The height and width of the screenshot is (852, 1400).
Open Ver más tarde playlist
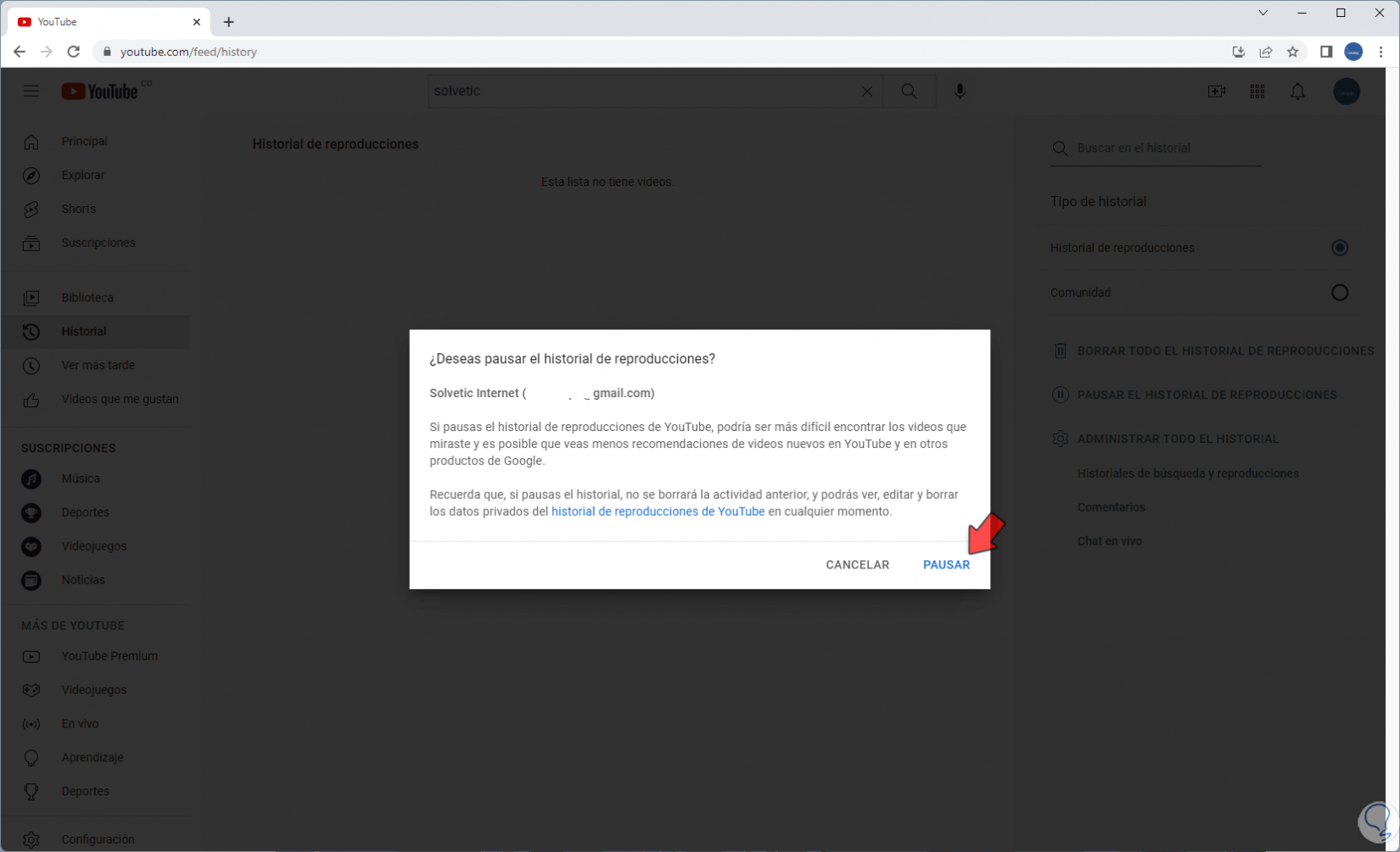(96, 366)
